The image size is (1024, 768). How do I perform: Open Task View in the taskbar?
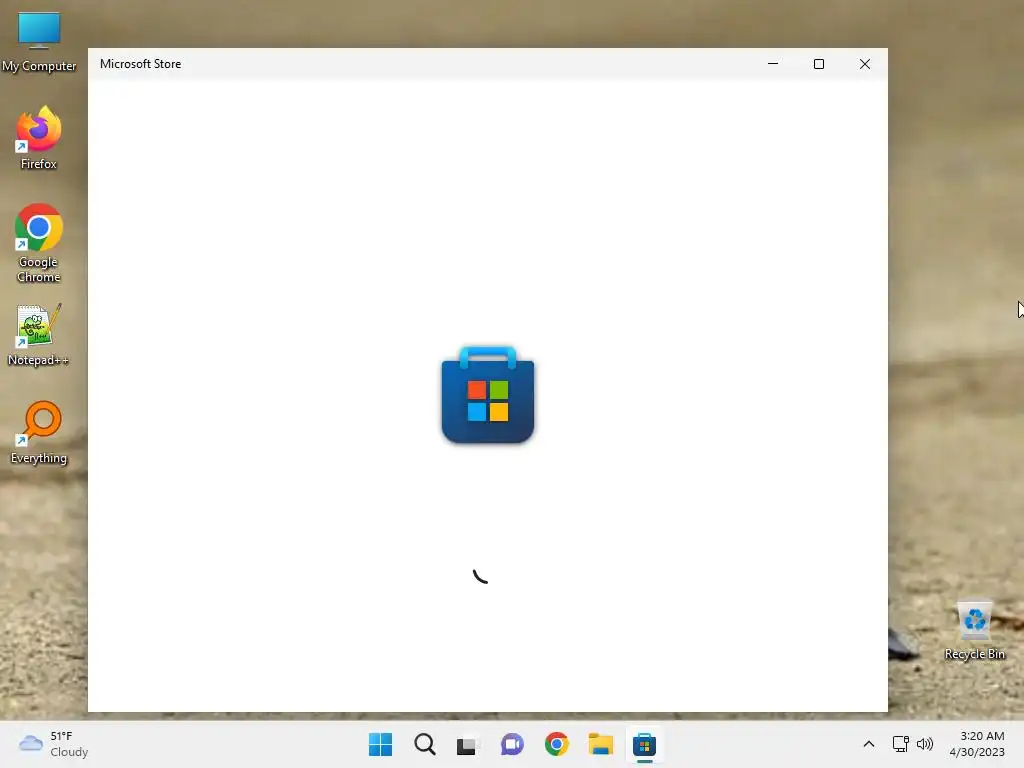point(468,744)
